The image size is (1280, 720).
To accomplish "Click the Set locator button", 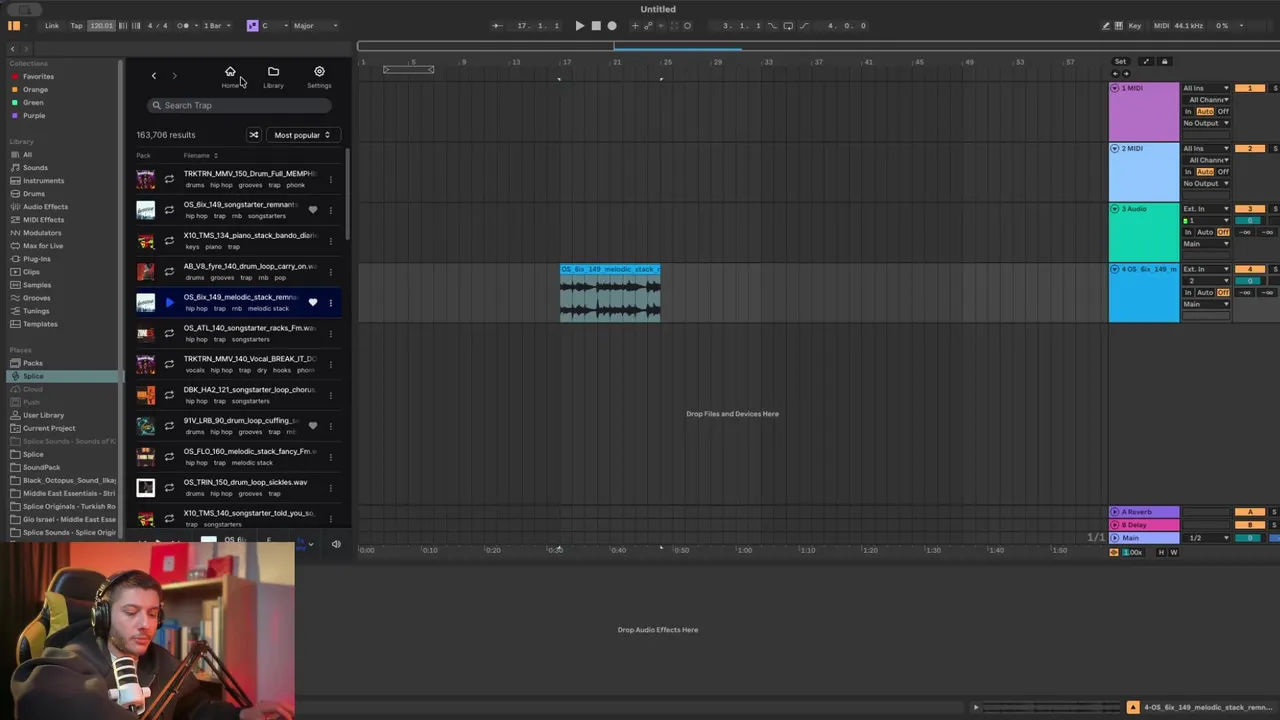I will click(1121, 61).
